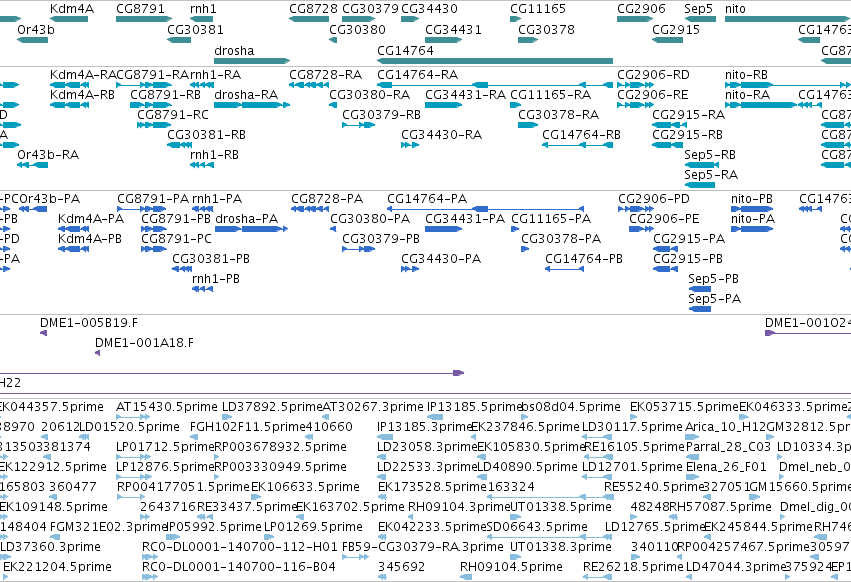Screen dimensions: 851x582
Task: Select EST RH09104.5prime
Action: click(511, 567)
